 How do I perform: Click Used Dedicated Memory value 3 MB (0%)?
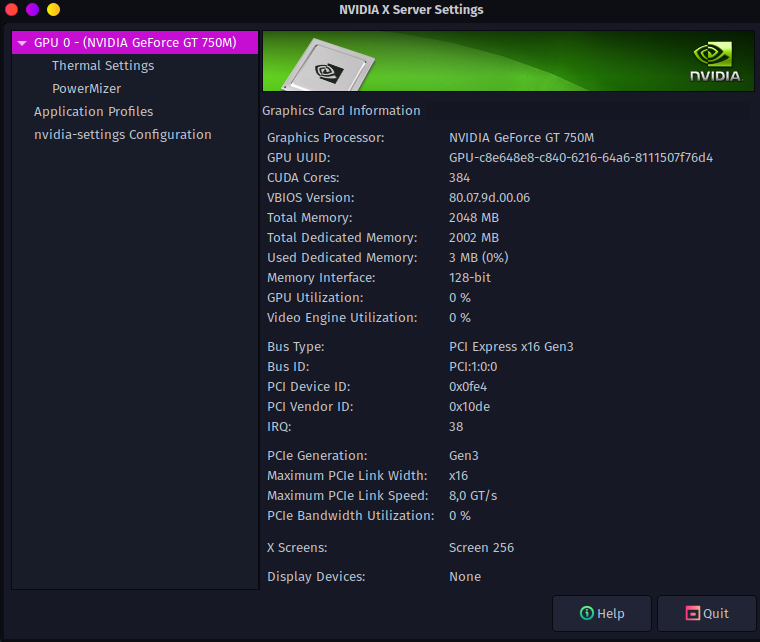478,257
